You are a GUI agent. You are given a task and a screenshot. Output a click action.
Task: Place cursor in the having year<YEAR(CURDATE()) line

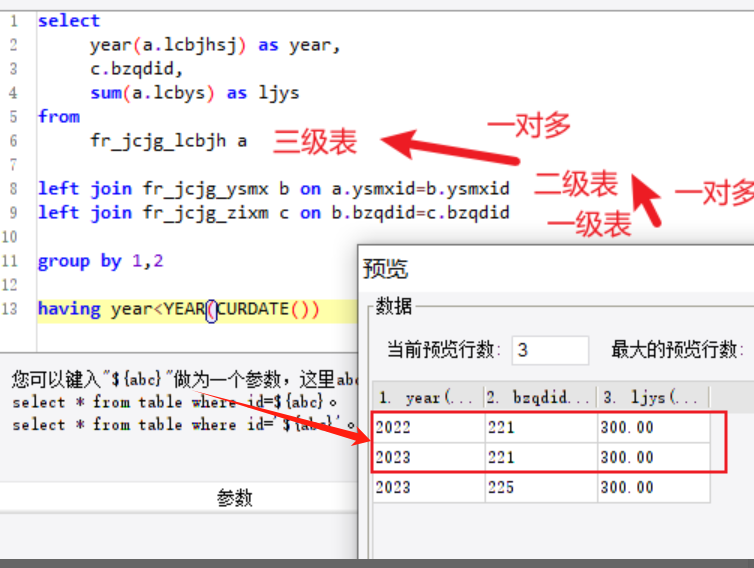coord(178,309)
